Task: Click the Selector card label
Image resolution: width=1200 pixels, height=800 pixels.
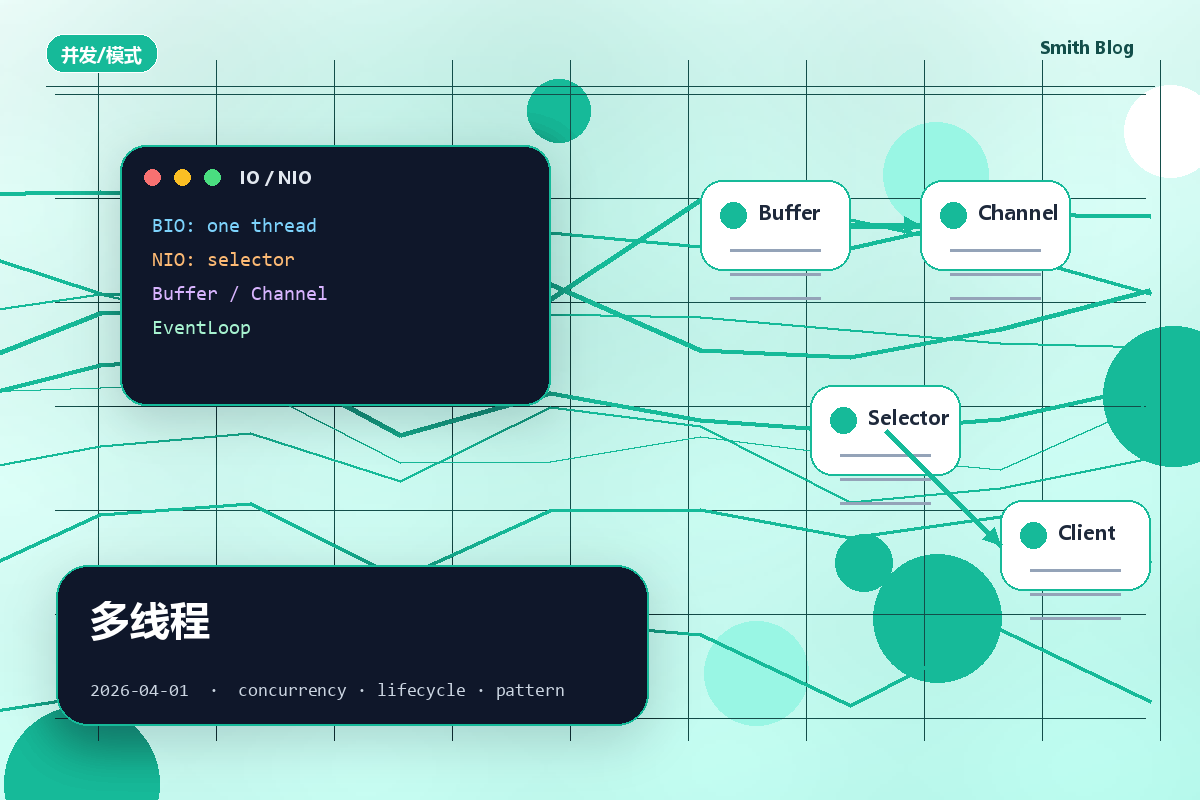Action: pos(908,418)
